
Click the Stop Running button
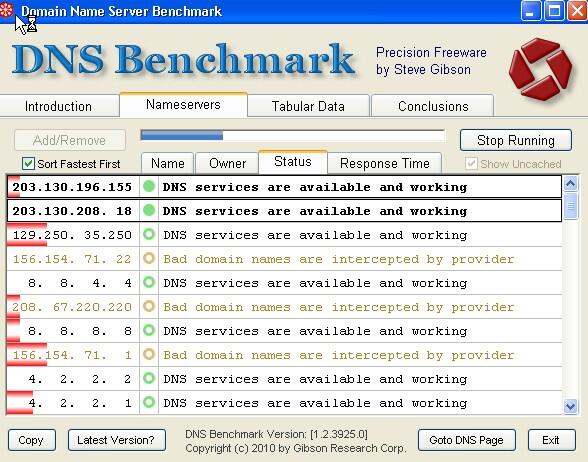coord(516,140)
